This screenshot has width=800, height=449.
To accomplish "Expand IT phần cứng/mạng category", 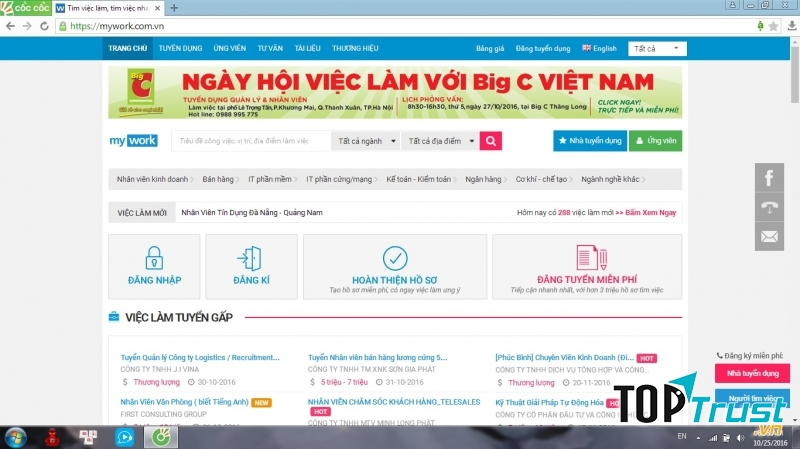I will click(341, 179).
